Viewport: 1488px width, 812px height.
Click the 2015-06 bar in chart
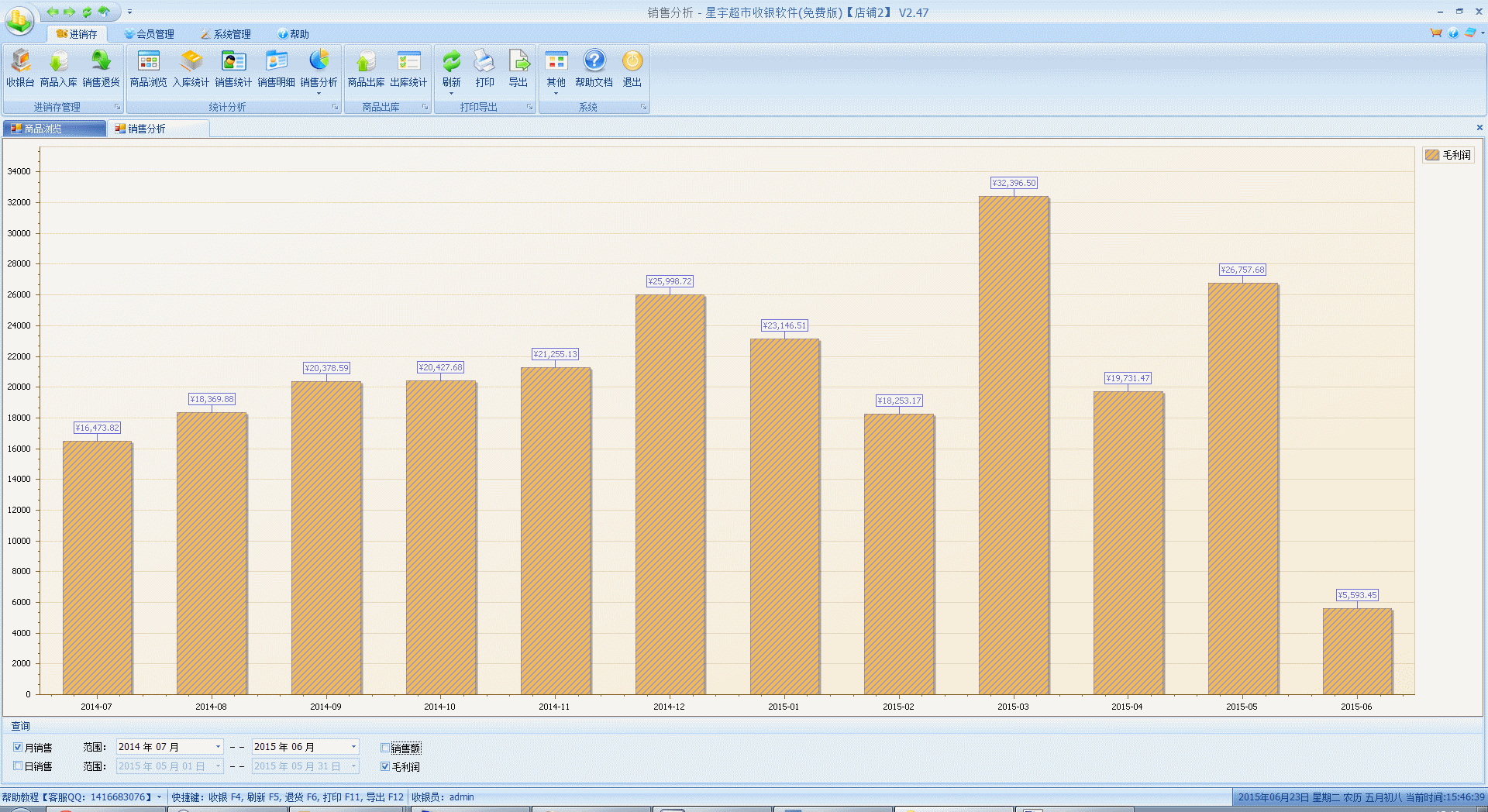point(1357,652)
